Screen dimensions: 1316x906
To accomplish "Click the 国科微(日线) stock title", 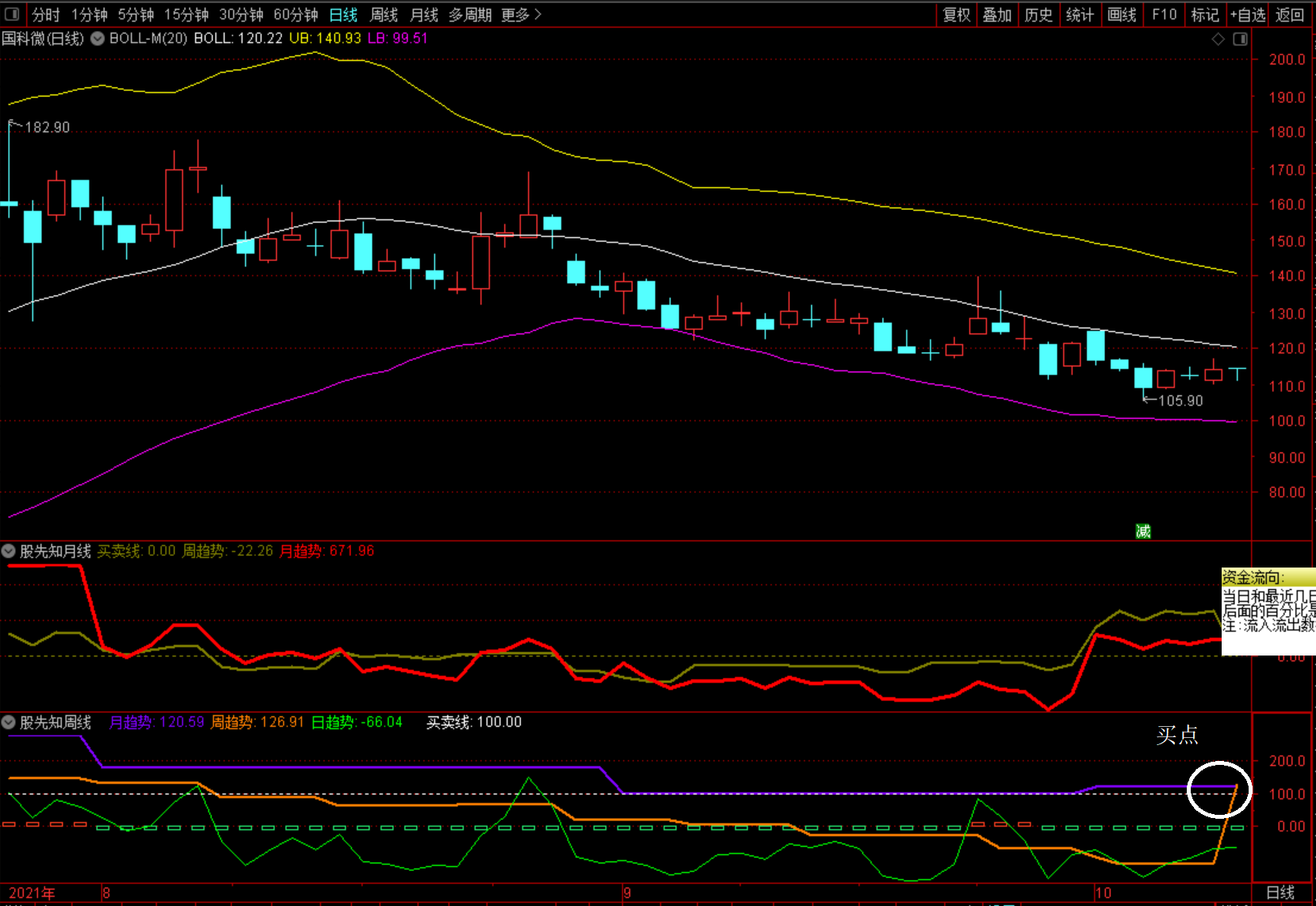I will click(x=43, y=38).
